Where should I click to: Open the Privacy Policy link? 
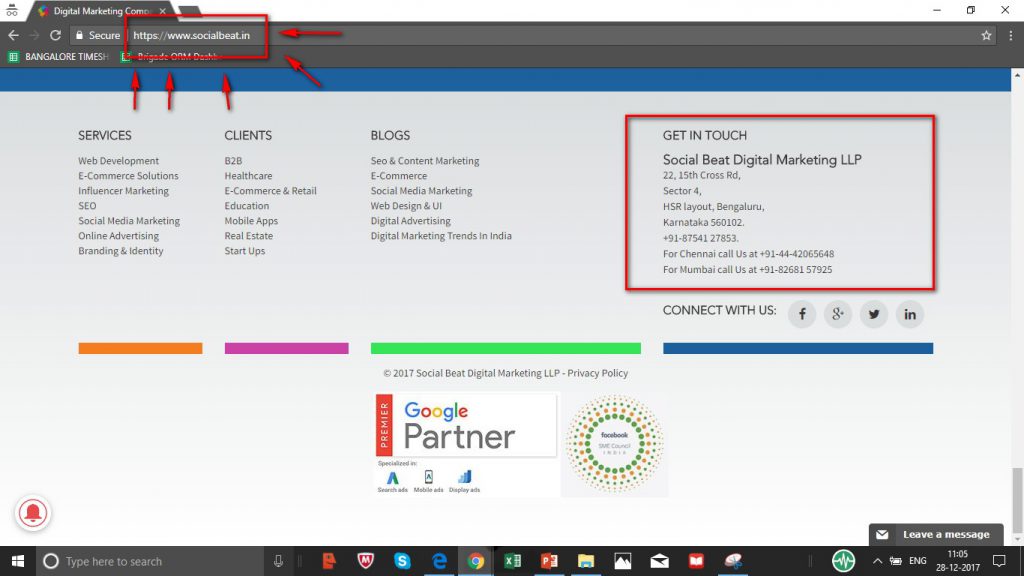(x=598, y=373)
